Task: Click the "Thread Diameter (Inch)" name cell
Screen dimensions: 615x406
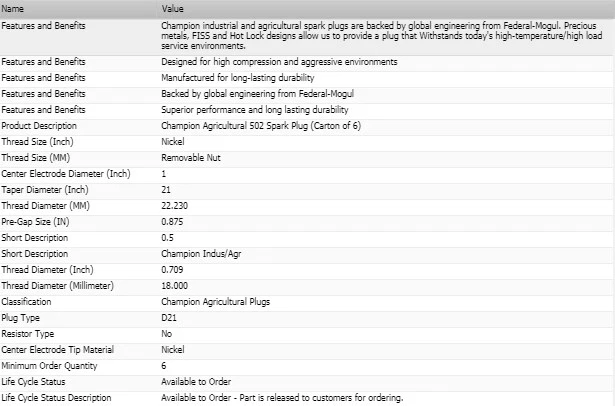Action: 47,270
